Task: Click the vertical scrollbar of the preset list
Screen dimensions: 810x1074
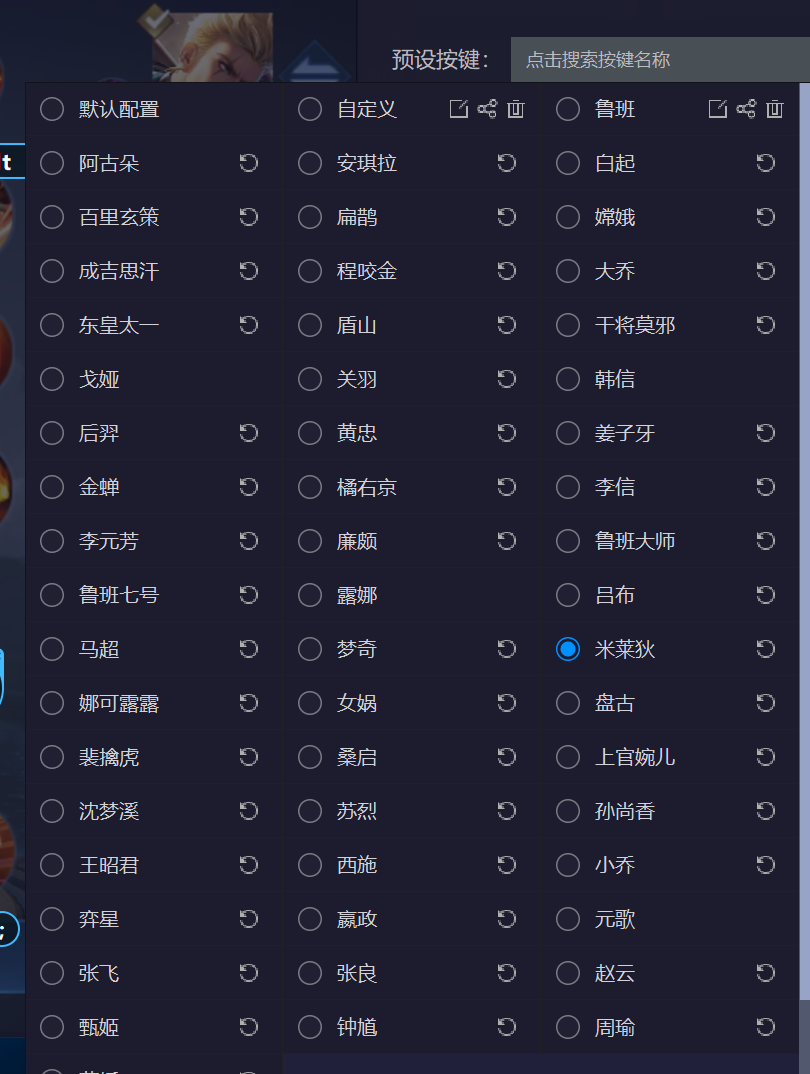Action: [804, 500]
